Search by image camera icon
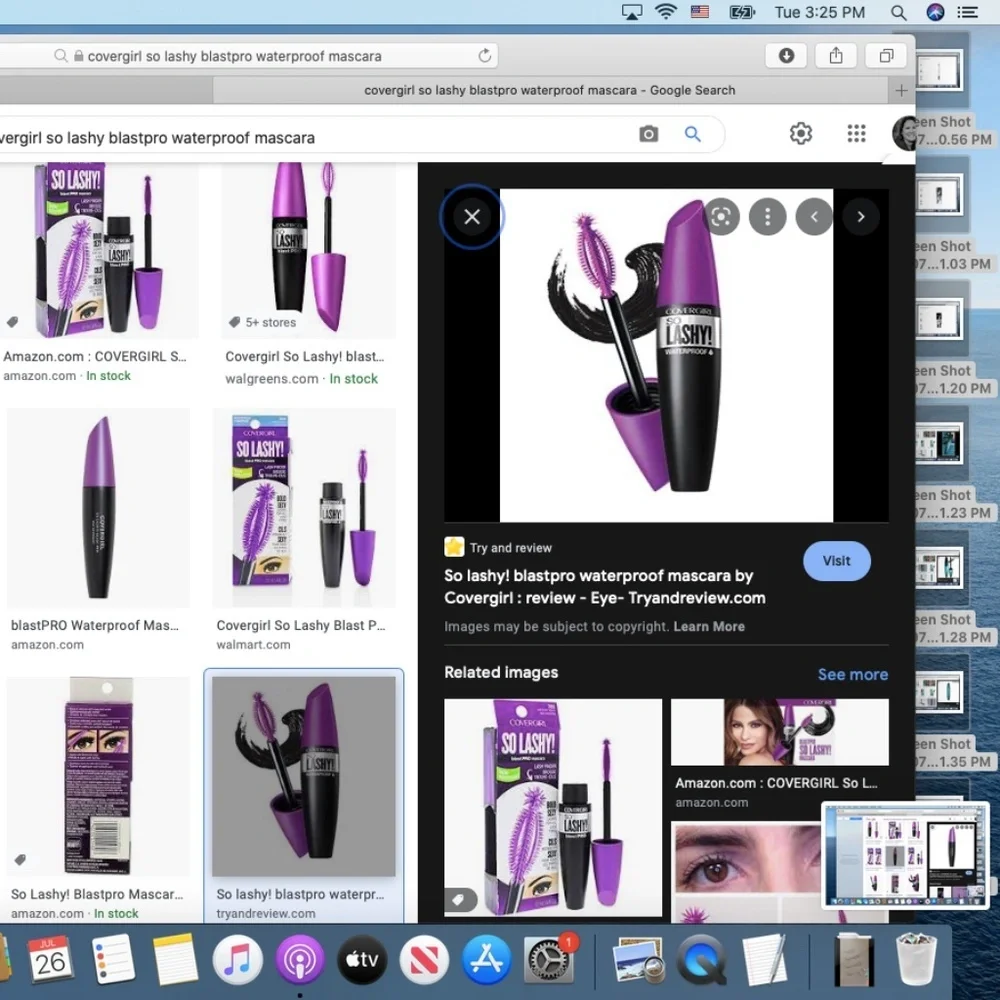 (649, 134)
